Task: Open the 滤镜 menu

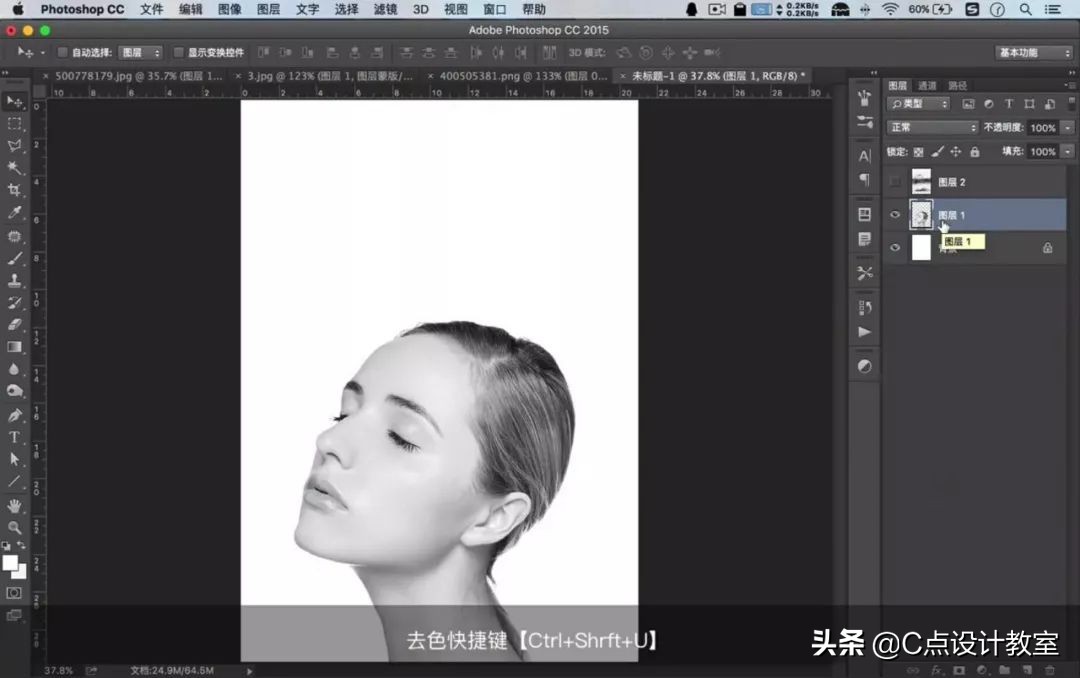Action: 385,9
